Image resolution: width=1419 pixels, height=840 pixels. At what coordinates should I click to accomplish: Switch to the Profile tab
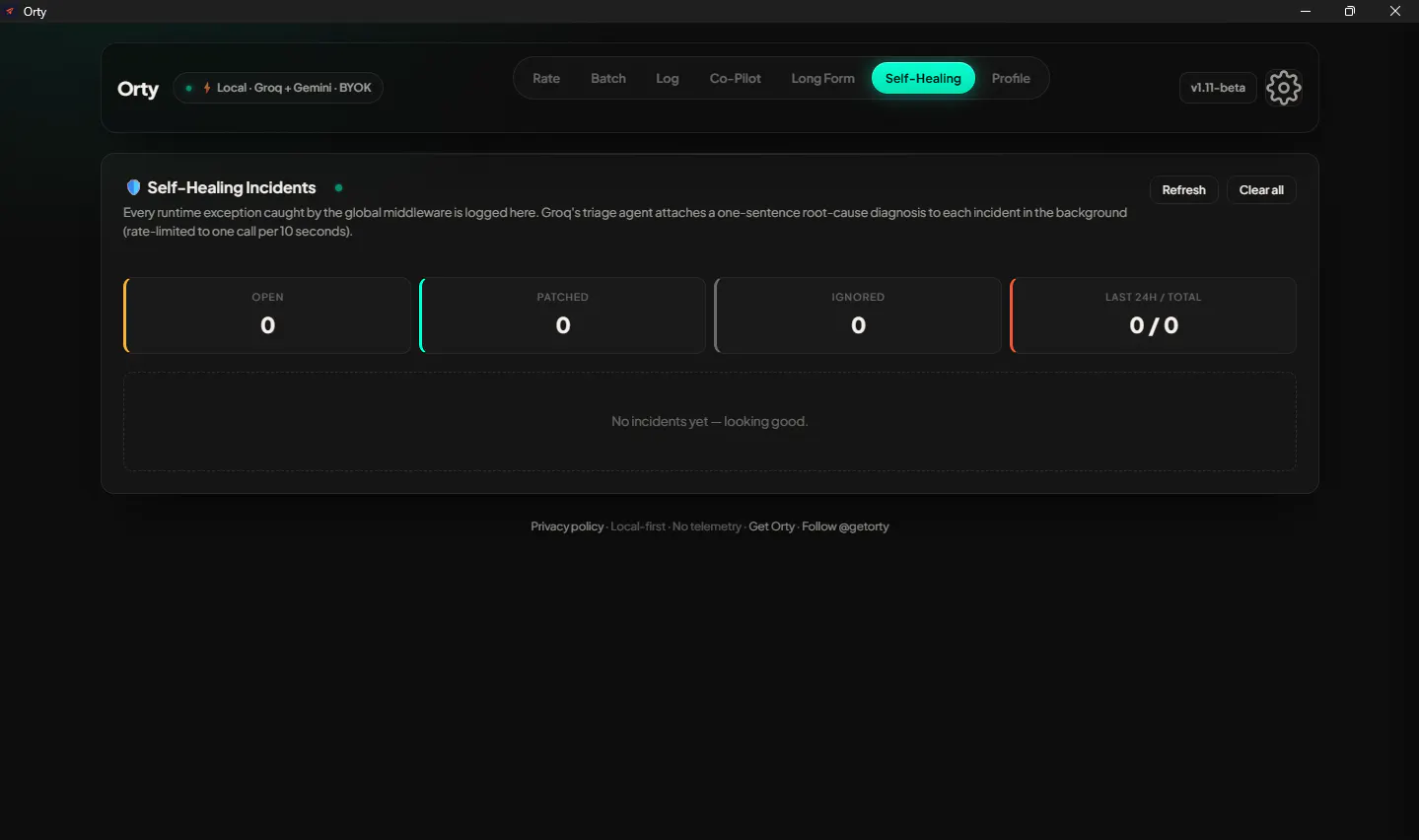[x=1011, y=78]
